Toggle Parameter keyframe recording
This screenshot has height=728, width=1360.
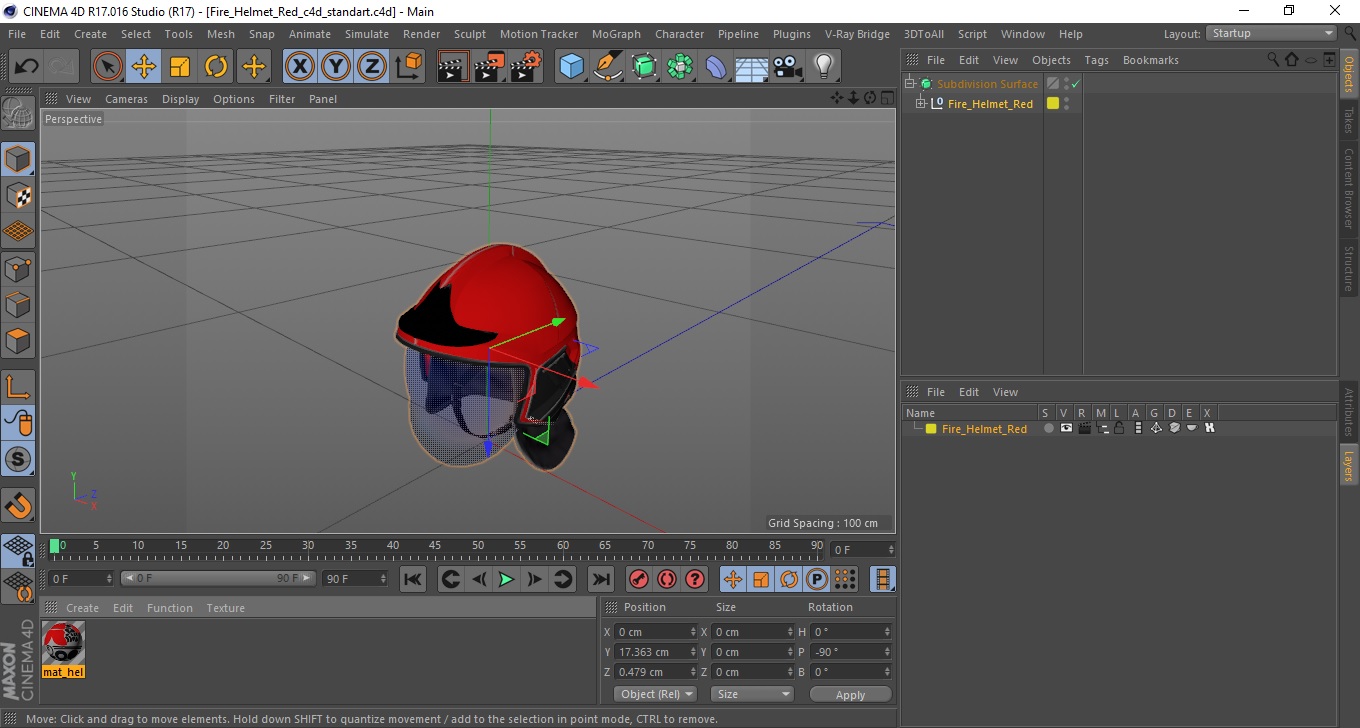pos(817,579)
